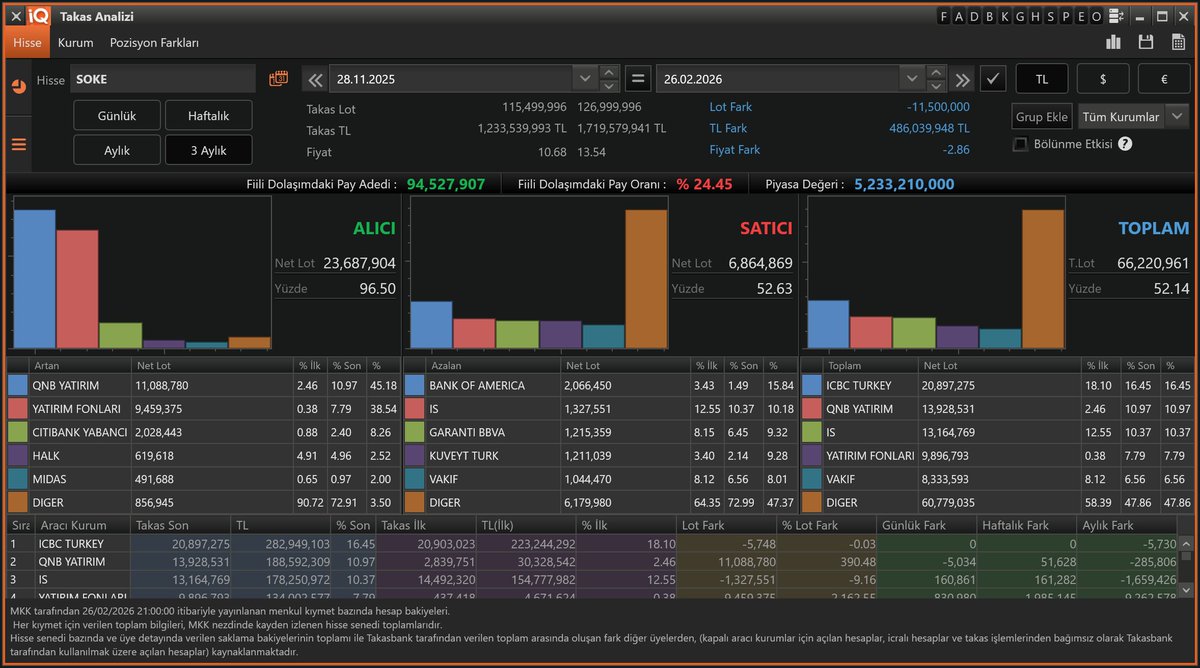Click the S shortcut letter button

pyautogui.click(x=1050, y=16)
